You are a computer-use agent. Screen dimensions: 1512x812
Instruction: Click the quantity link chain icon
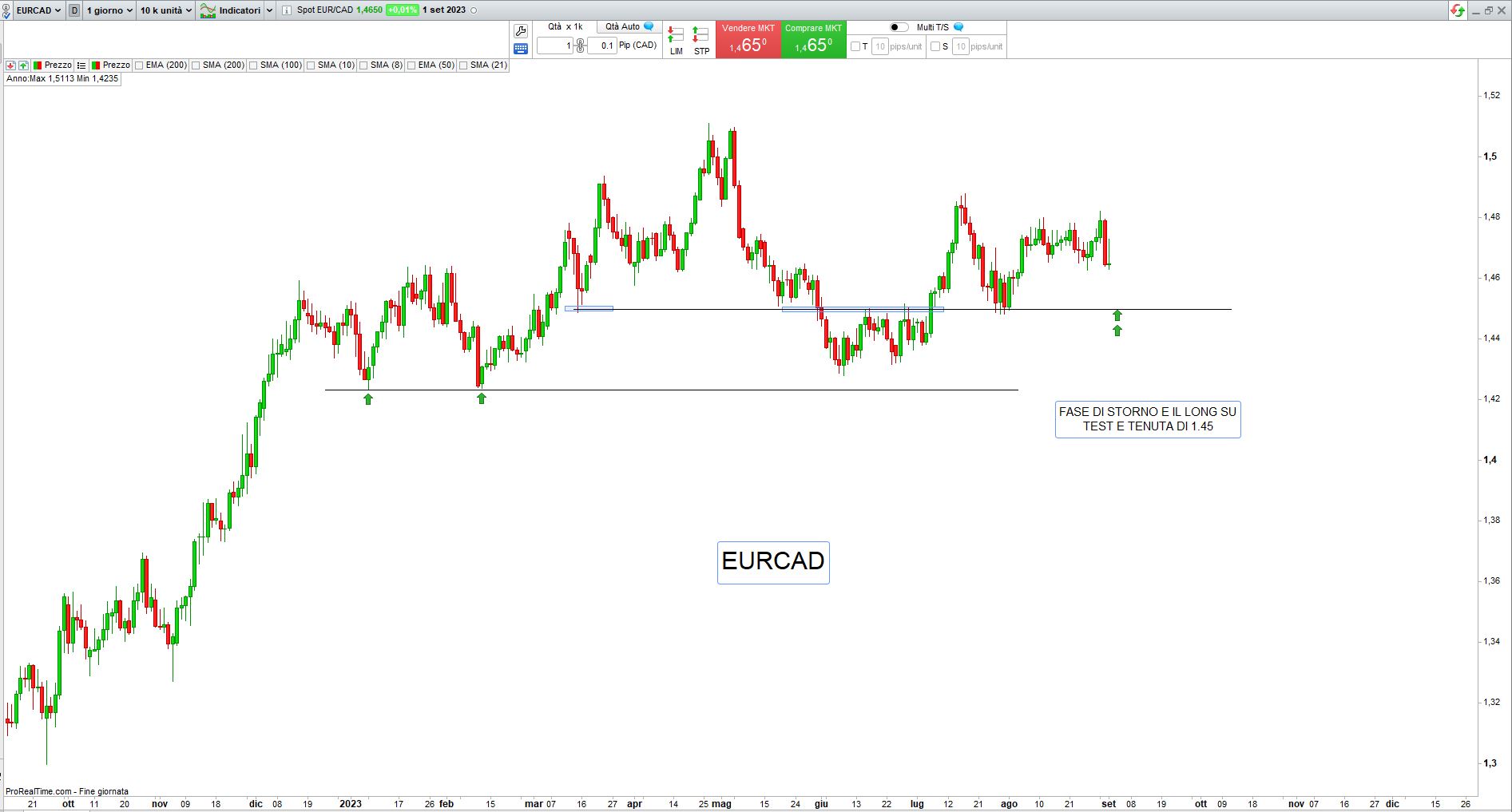point(580,46)
